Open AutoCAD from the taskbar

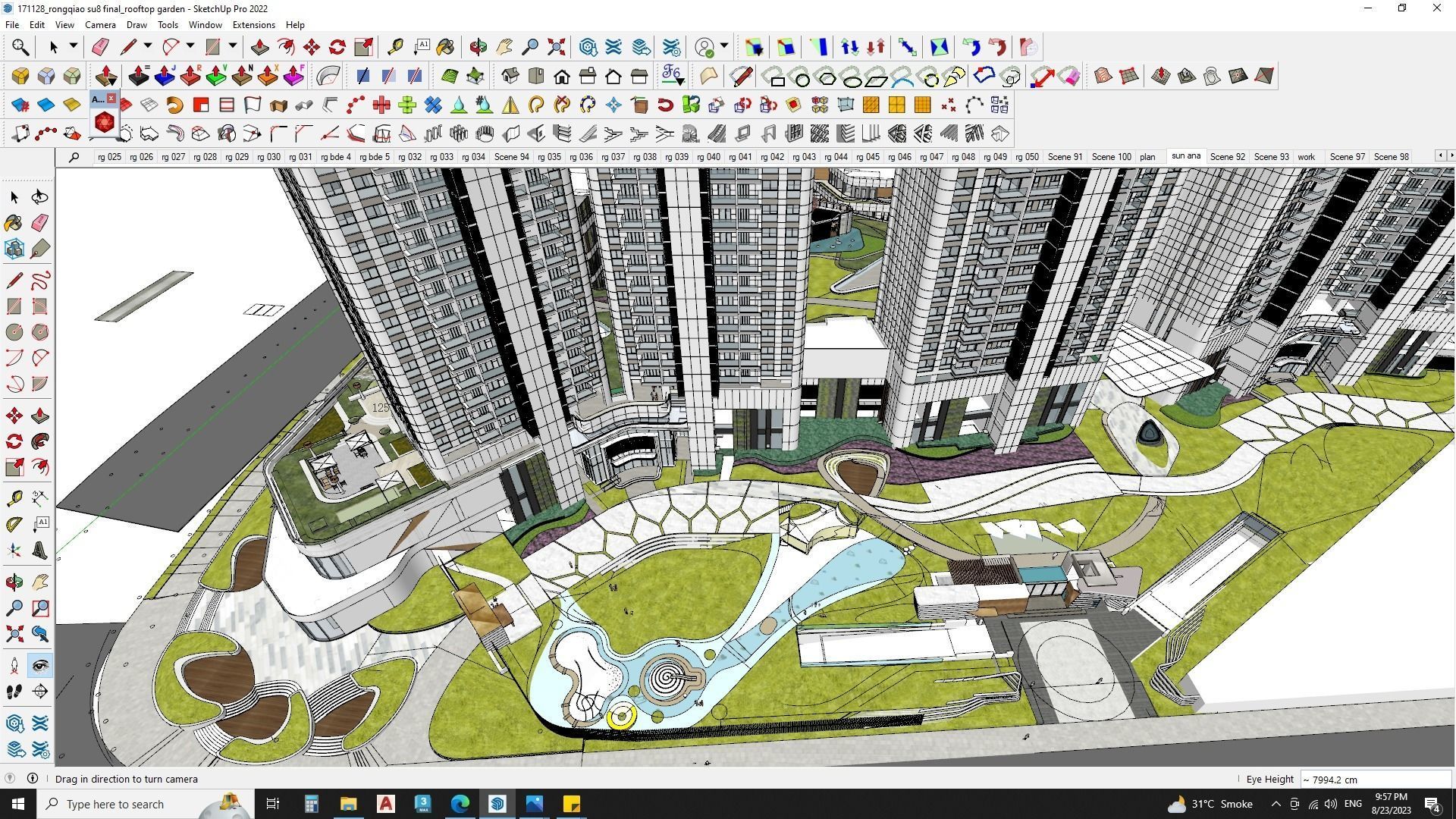[x=385, y=804]
